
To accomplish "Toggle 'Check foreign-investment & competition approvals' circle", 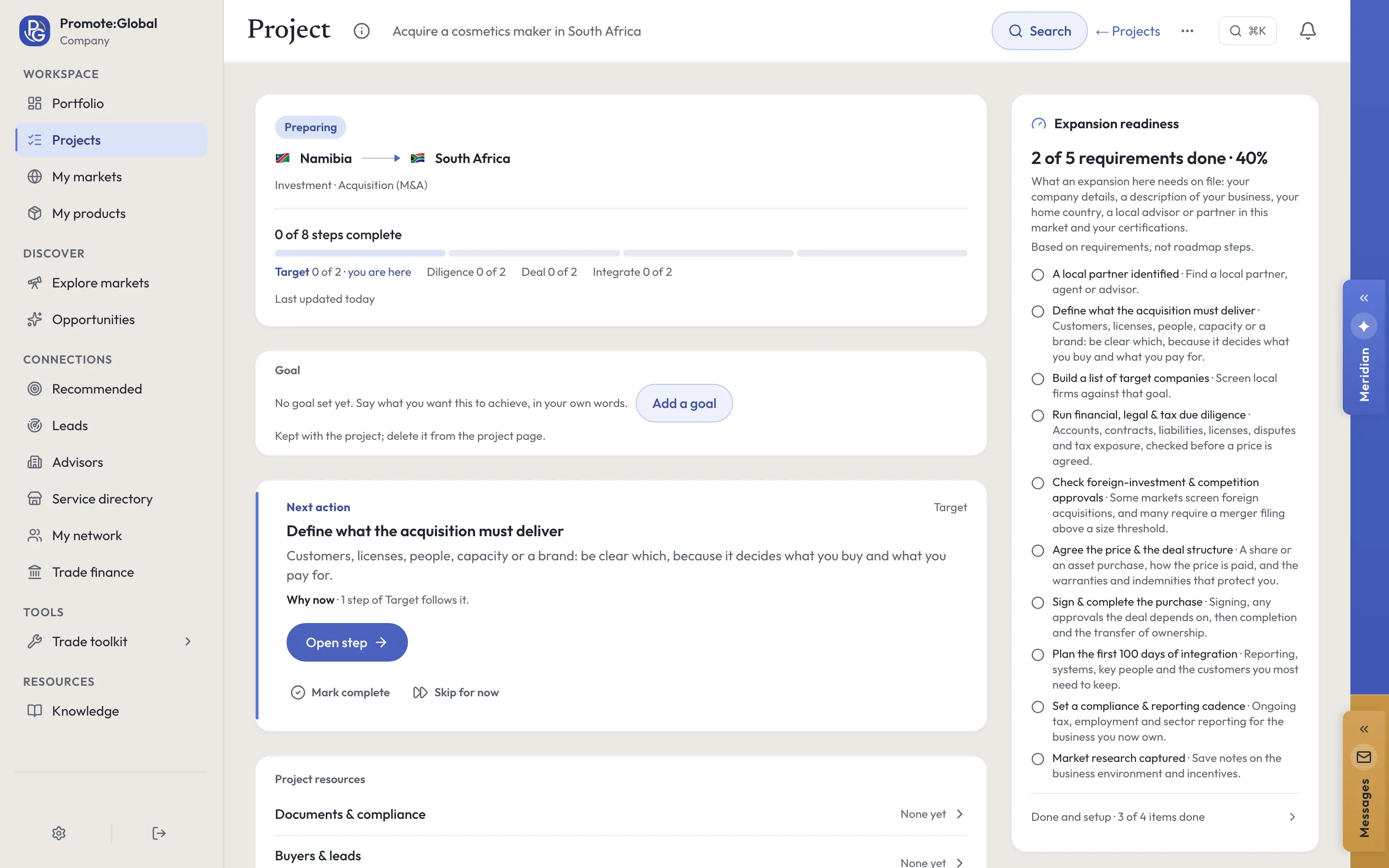I will pos(1038,483).
